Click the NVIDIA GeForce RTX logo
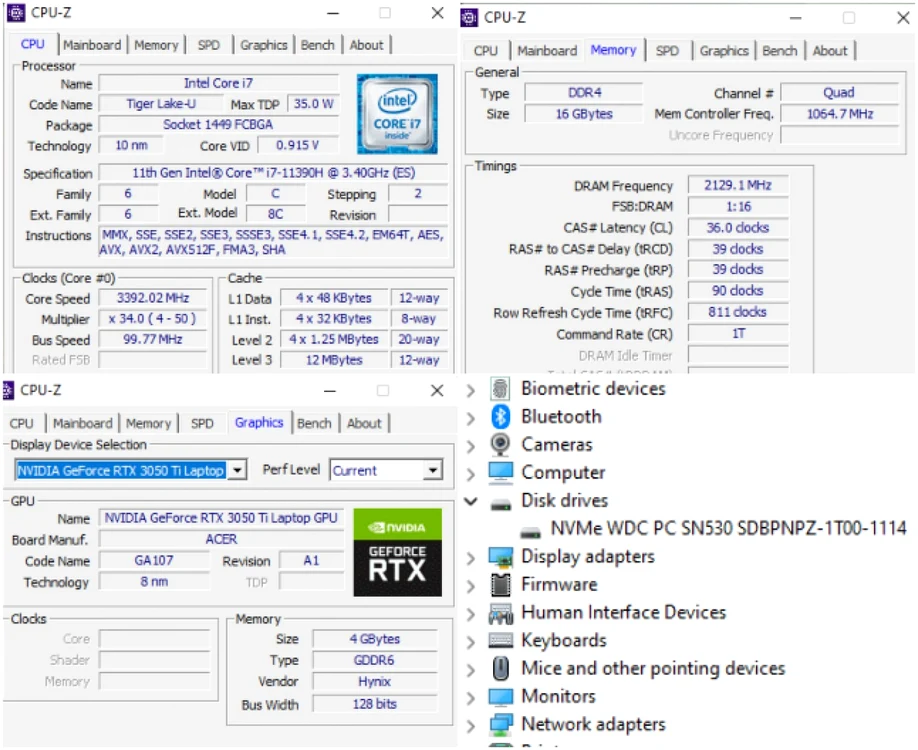 (398, 552)
